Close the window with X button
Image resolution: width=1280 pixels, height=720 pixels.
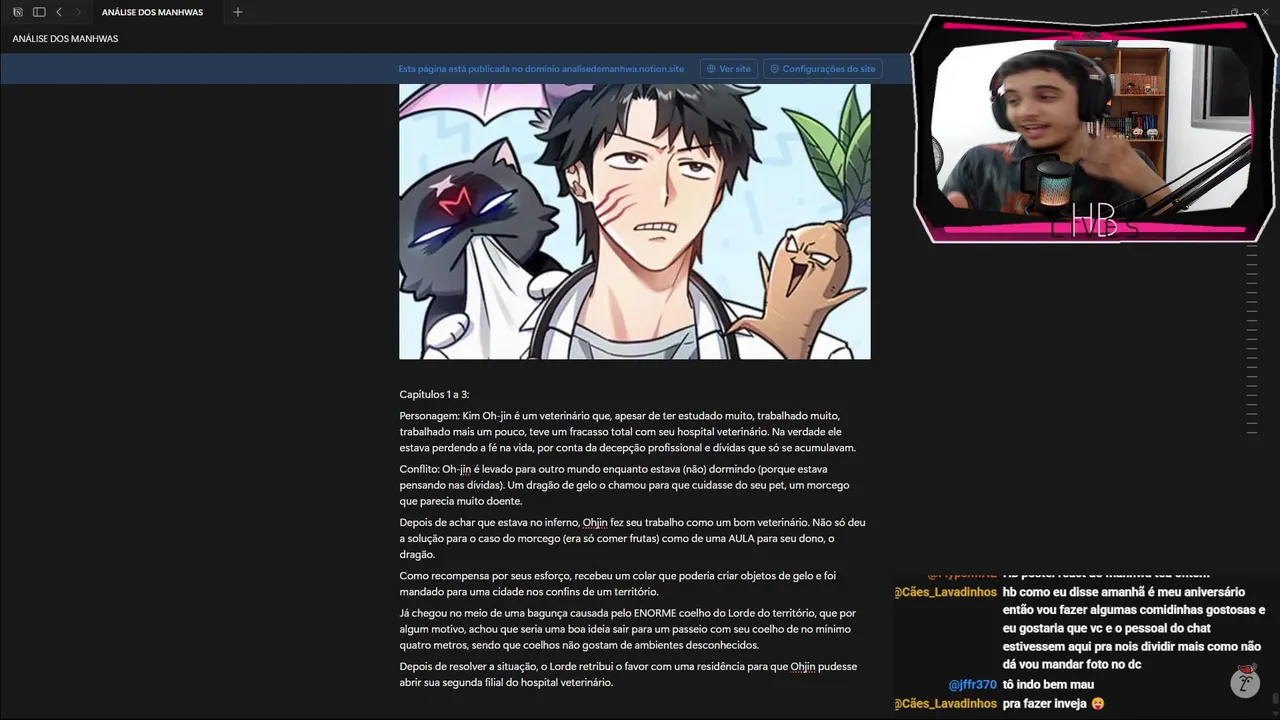pyautogui.click(x=1264, y=12)
